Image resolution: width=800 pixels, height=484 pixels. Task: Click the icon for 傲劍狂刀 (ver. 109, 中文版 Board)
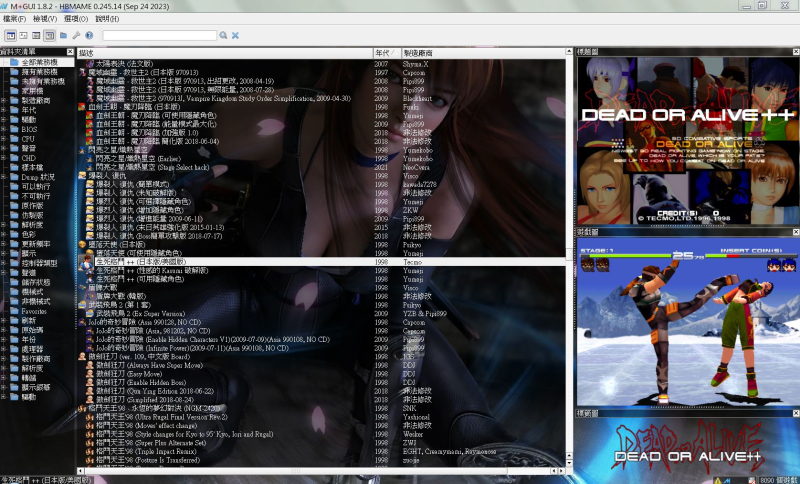[x=82, y=356]
